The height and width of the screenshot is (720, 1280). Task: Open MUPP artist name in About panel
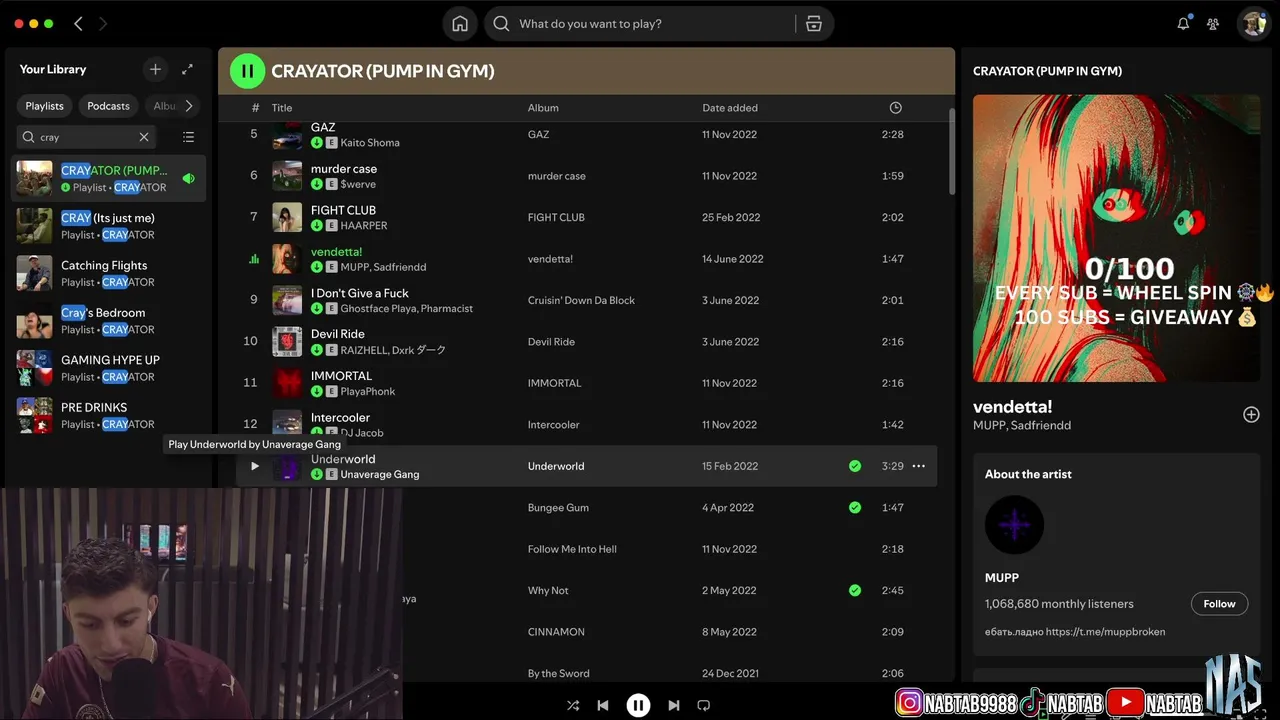[x=1002, y=578]
